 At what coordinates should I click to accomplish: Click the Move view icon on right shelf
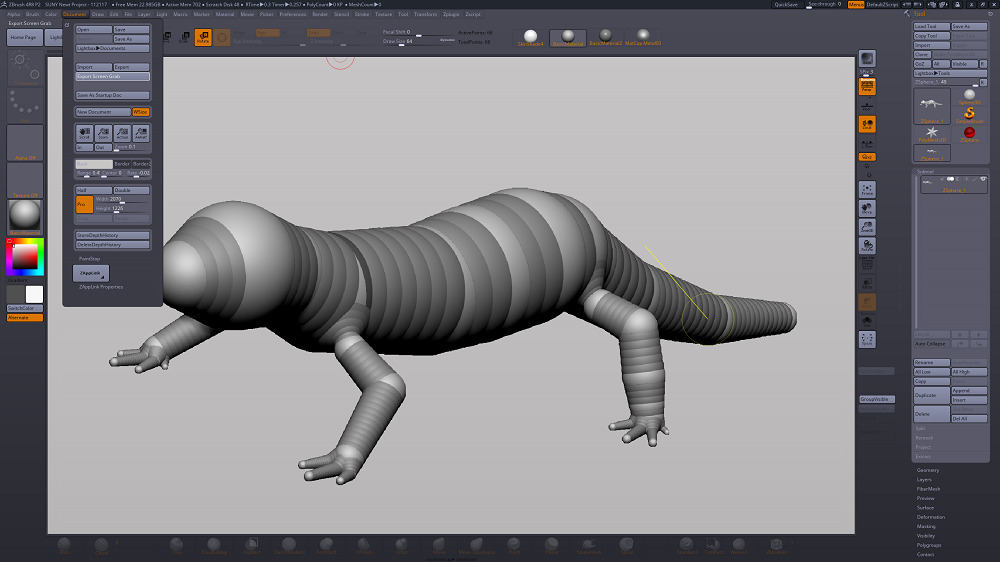[x=867, y=208]
